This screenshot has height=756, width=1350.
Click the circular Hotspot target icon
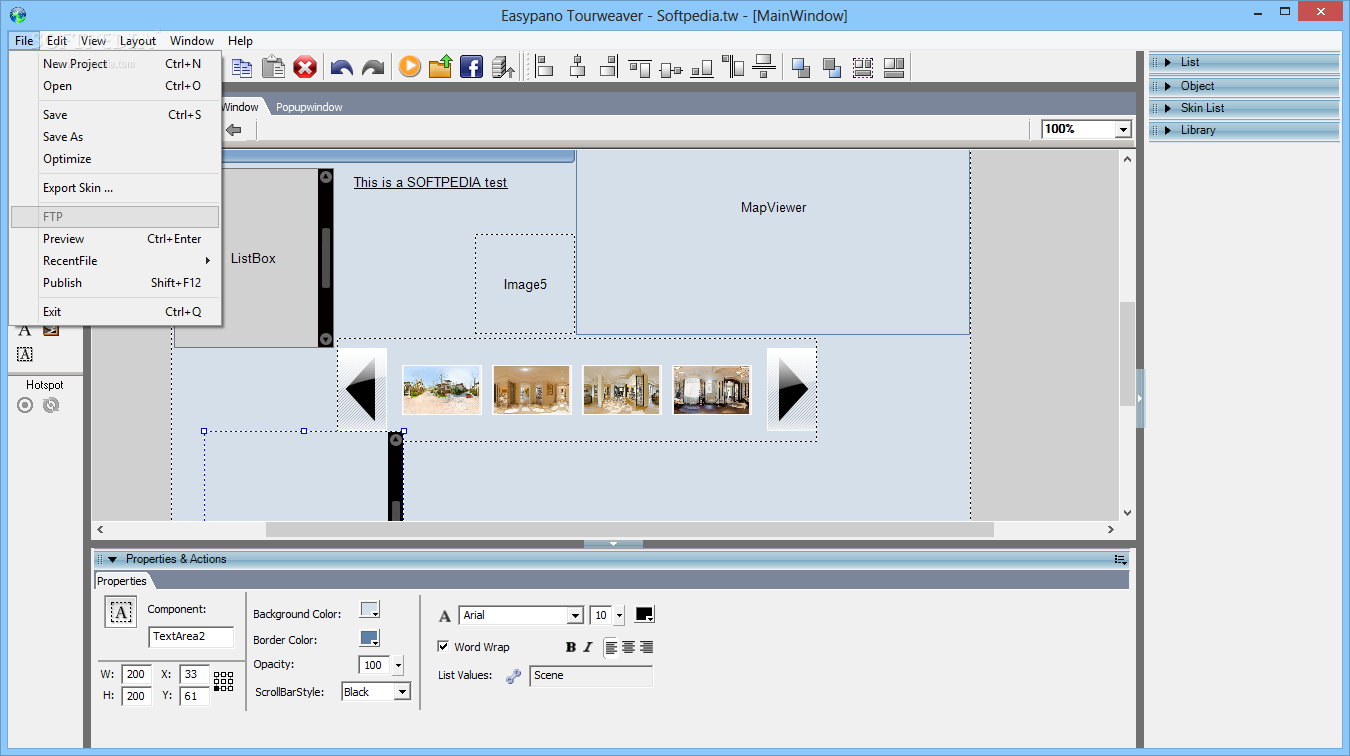pyautogui.click(x=25, y=405)
